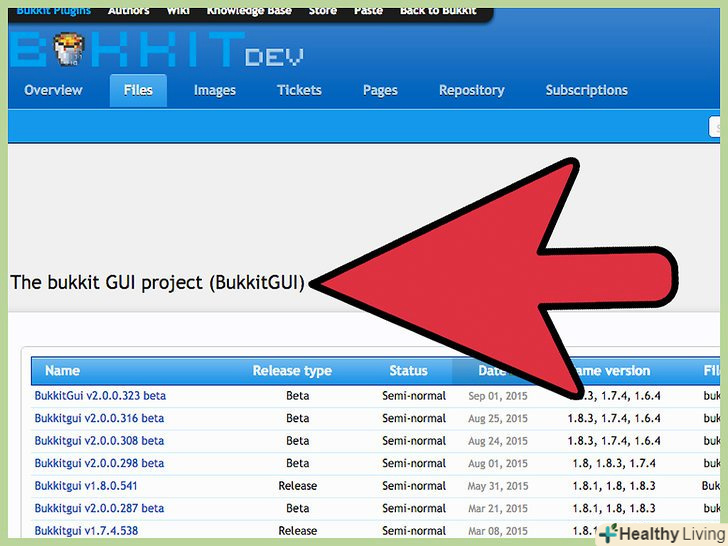Sort by Status column header
This screenshot has width=728, height=546.
point(408,370)
